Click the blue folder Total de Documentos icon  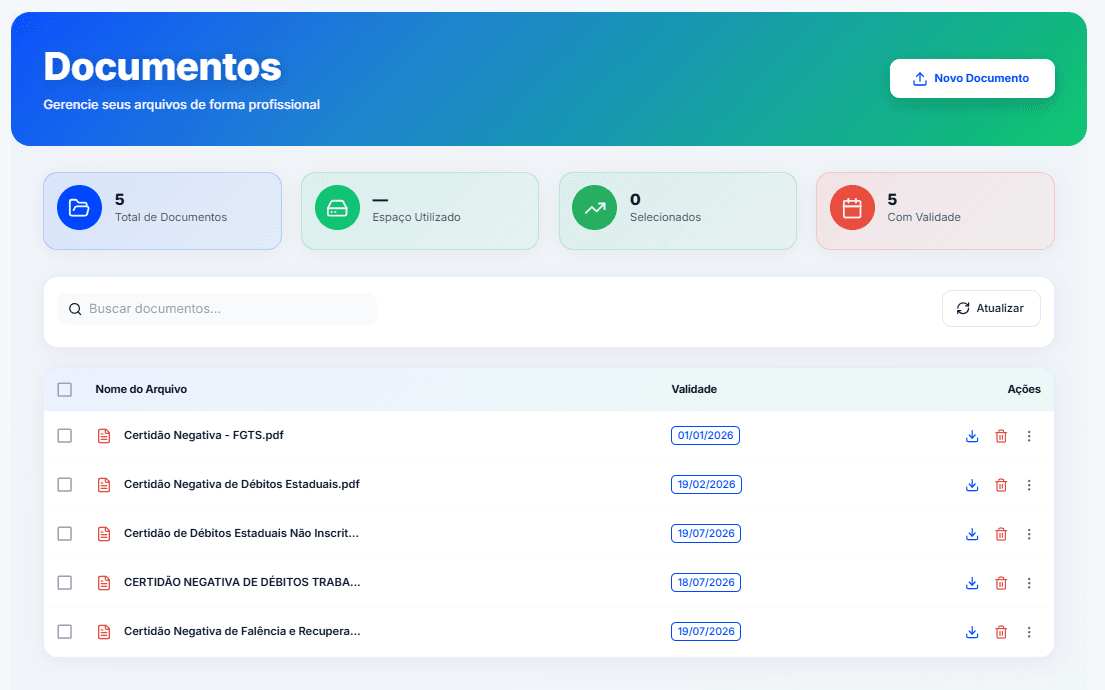79,208
